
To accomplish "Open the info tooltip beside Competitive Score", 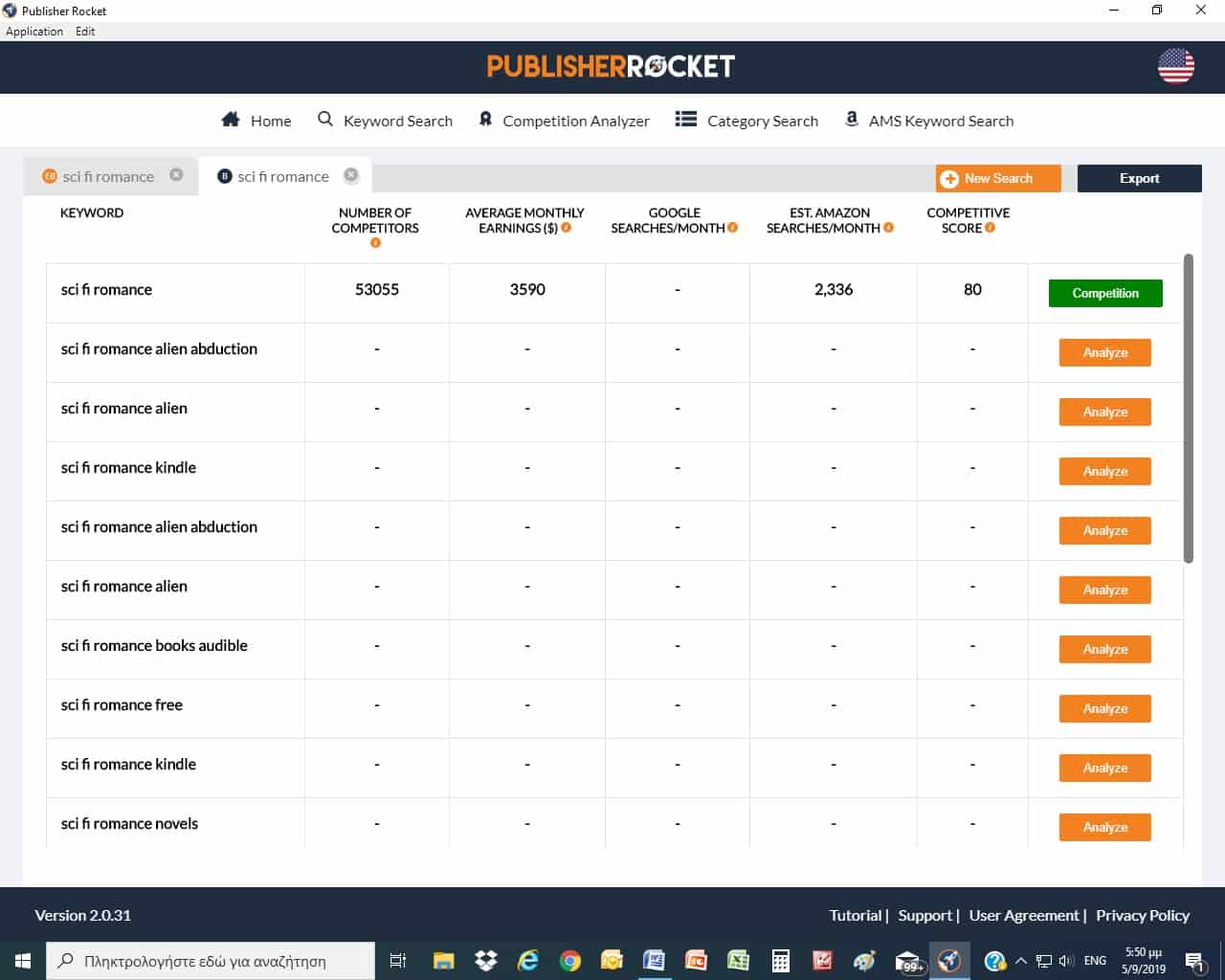I will pos(990,228).
